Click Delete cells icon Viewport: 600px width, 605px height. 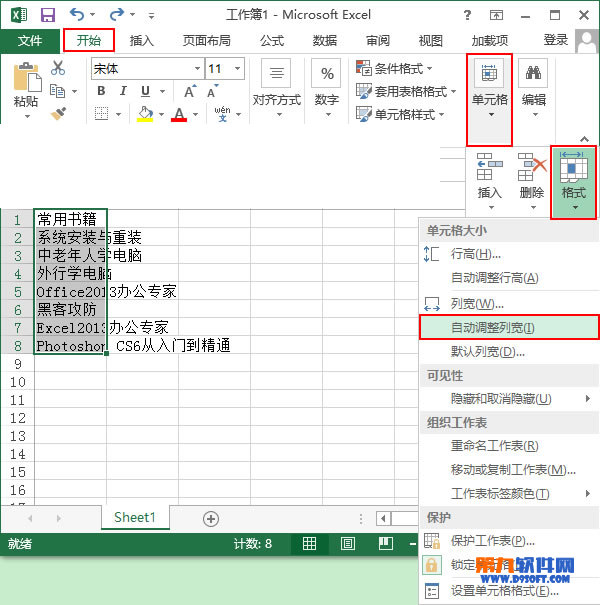[532, 167]
